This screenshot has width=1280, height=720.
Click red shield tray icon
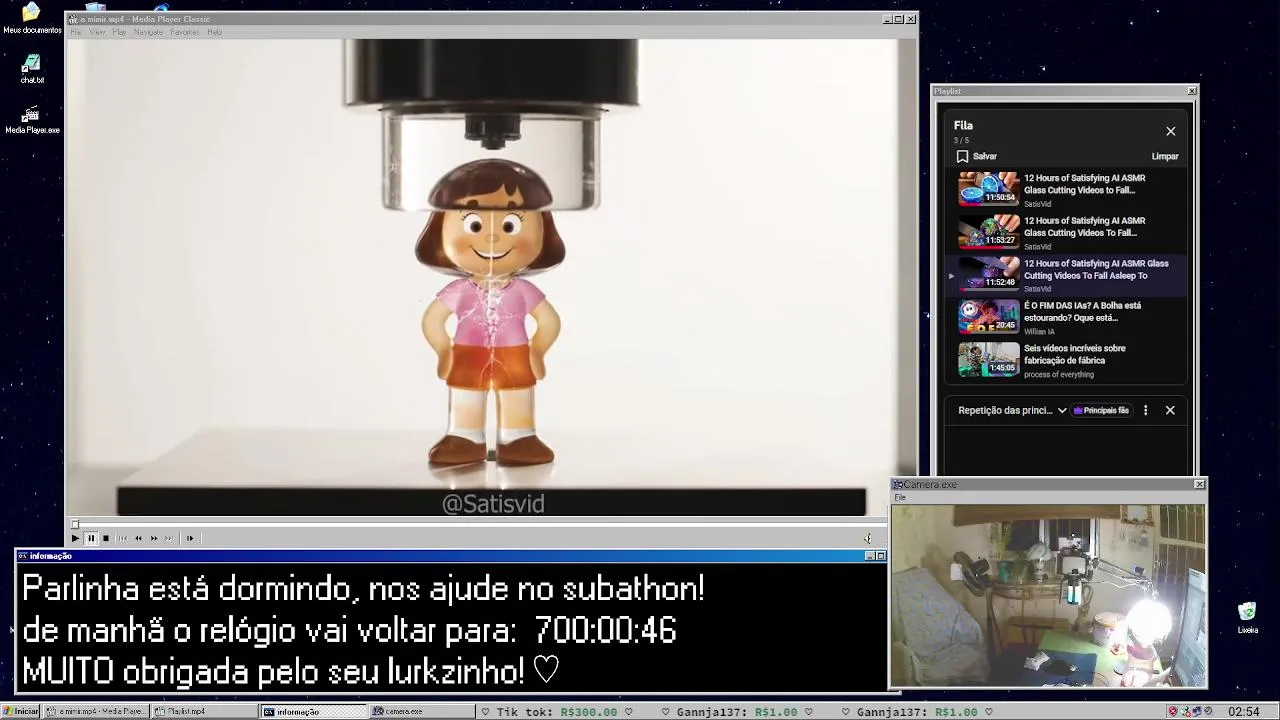[x=1173, y=711]
